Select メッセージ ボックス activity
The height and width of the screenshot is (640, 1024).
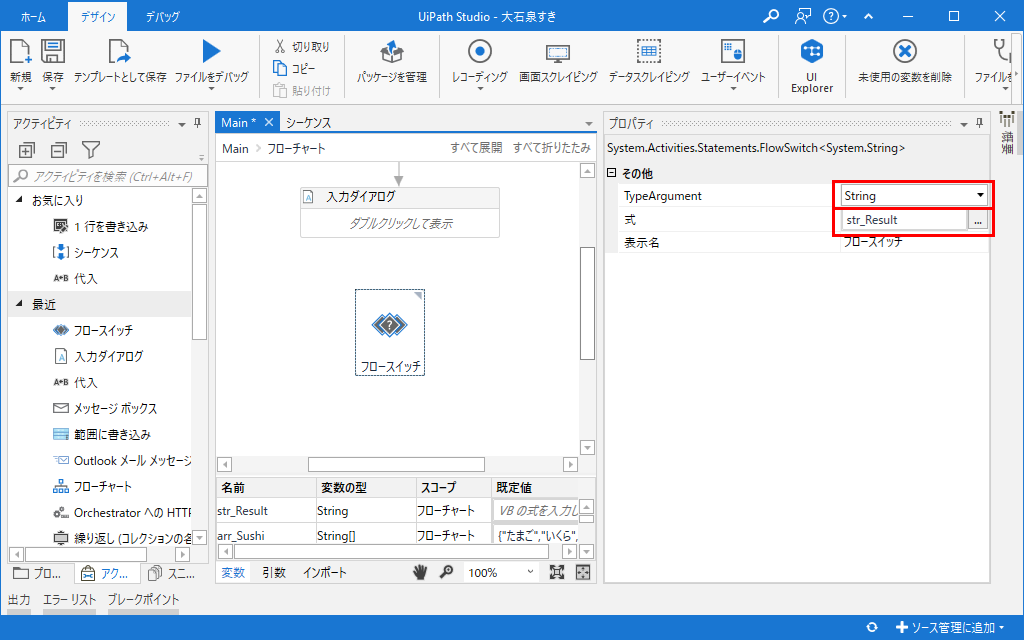(105, 409)
